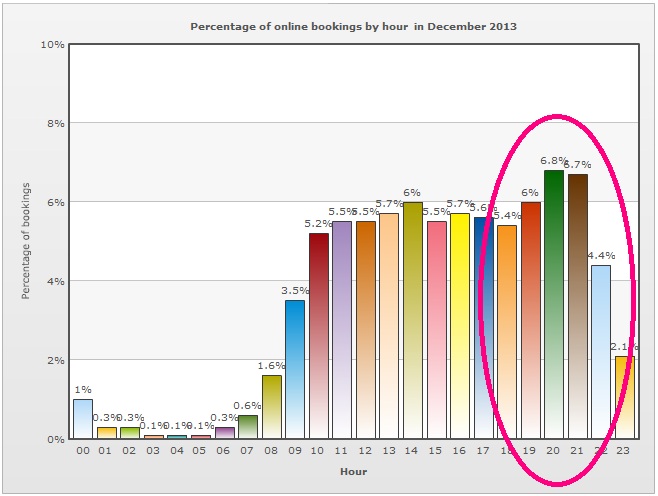Click the 'Hour' x-axis title
The height and width of the screenshot is (496, 658).
coord(353,470)
